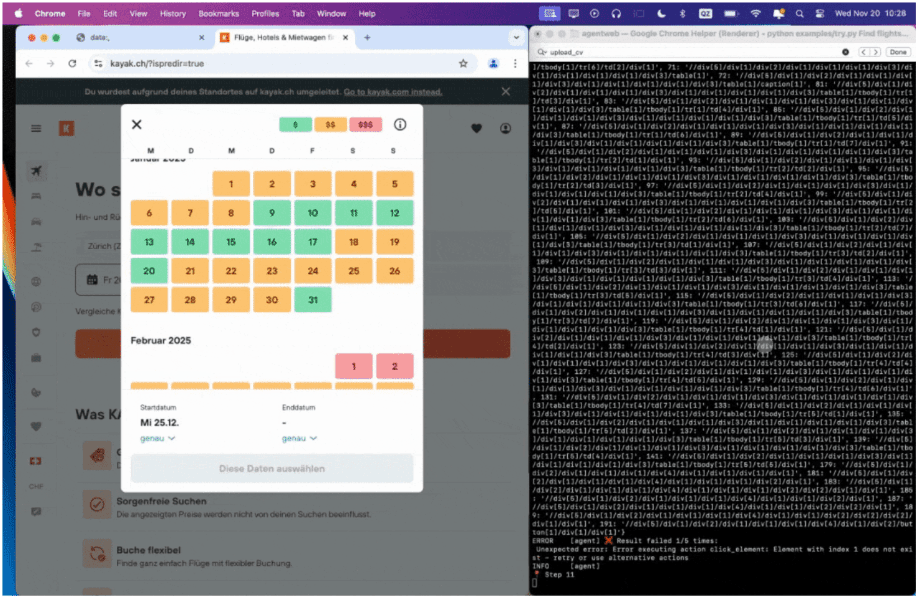Open the price info icon in calendar
Screen dimensions: 917x600
(x=400, y=125)
